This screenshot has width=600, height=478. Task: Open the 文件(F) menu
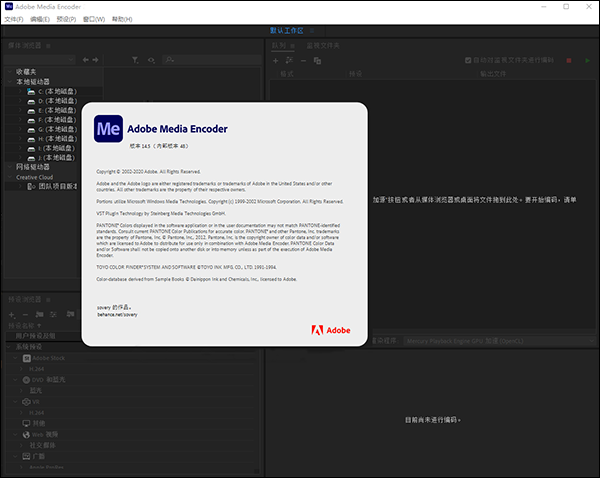coord(13,19)
